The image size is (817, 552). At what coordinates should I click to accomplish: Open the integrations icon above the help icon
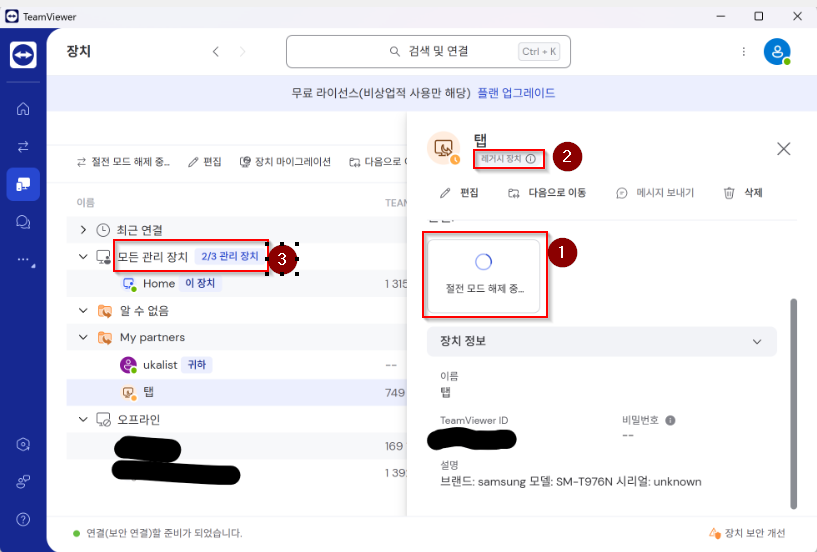pyautogui.click(x=23, y=482)
